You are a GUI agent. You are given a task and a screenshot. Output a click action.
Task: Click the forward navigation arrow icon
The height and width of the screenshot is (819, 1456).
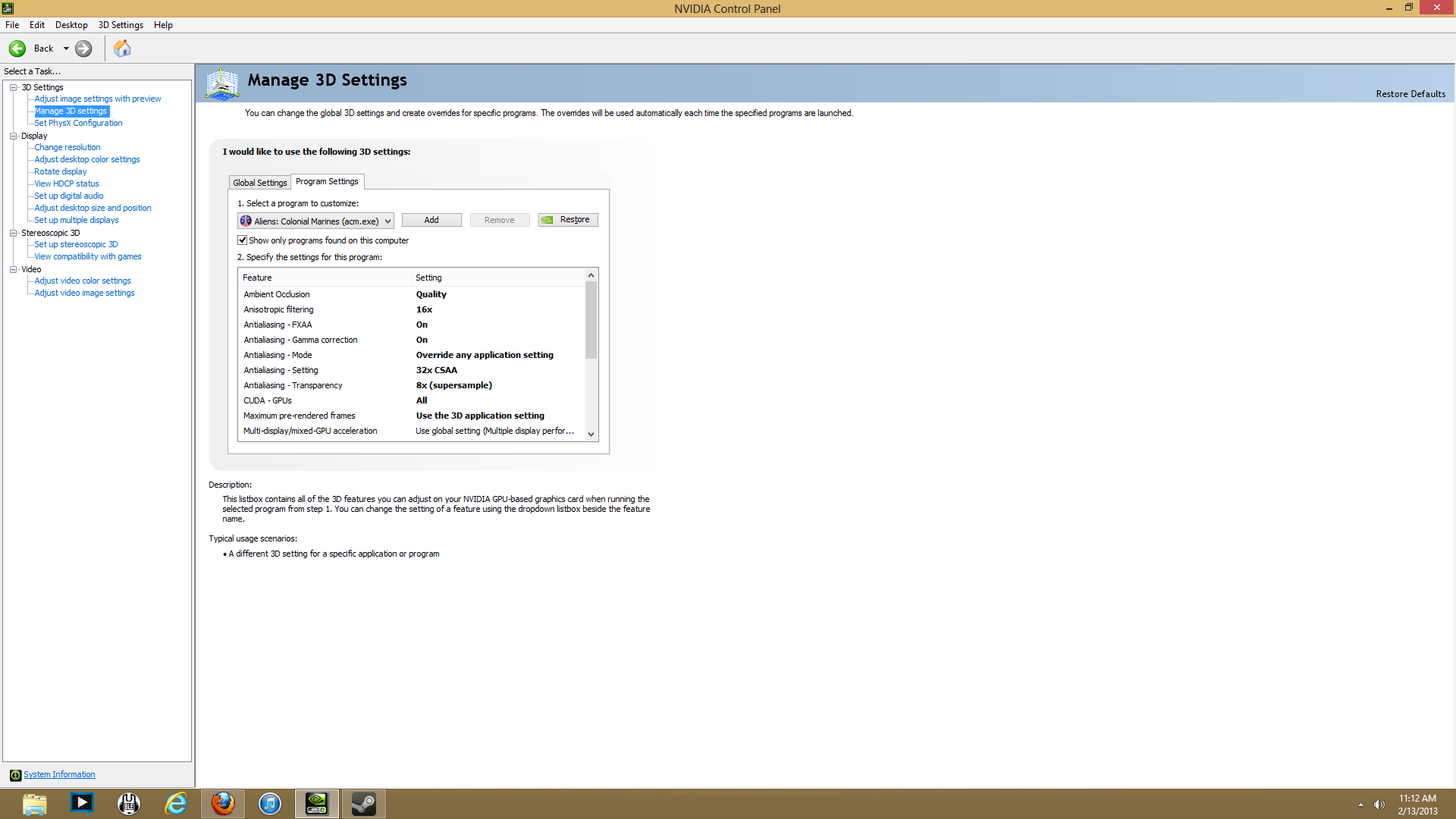(x=83, y=48)
